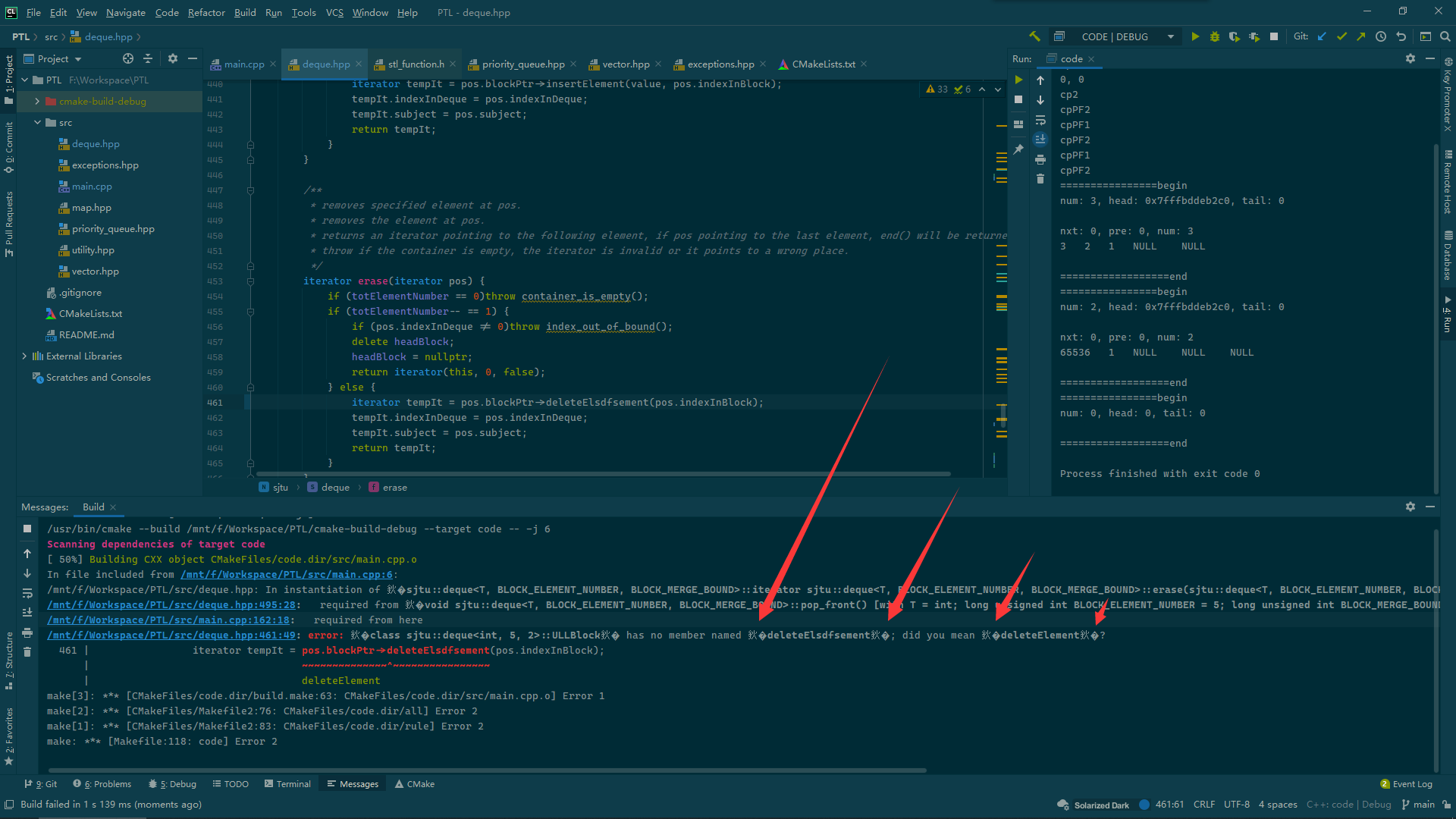This screenshot has height=819, width=1456.
Task: Click the green Run button in toolbar
Action: pos(1195,36)
